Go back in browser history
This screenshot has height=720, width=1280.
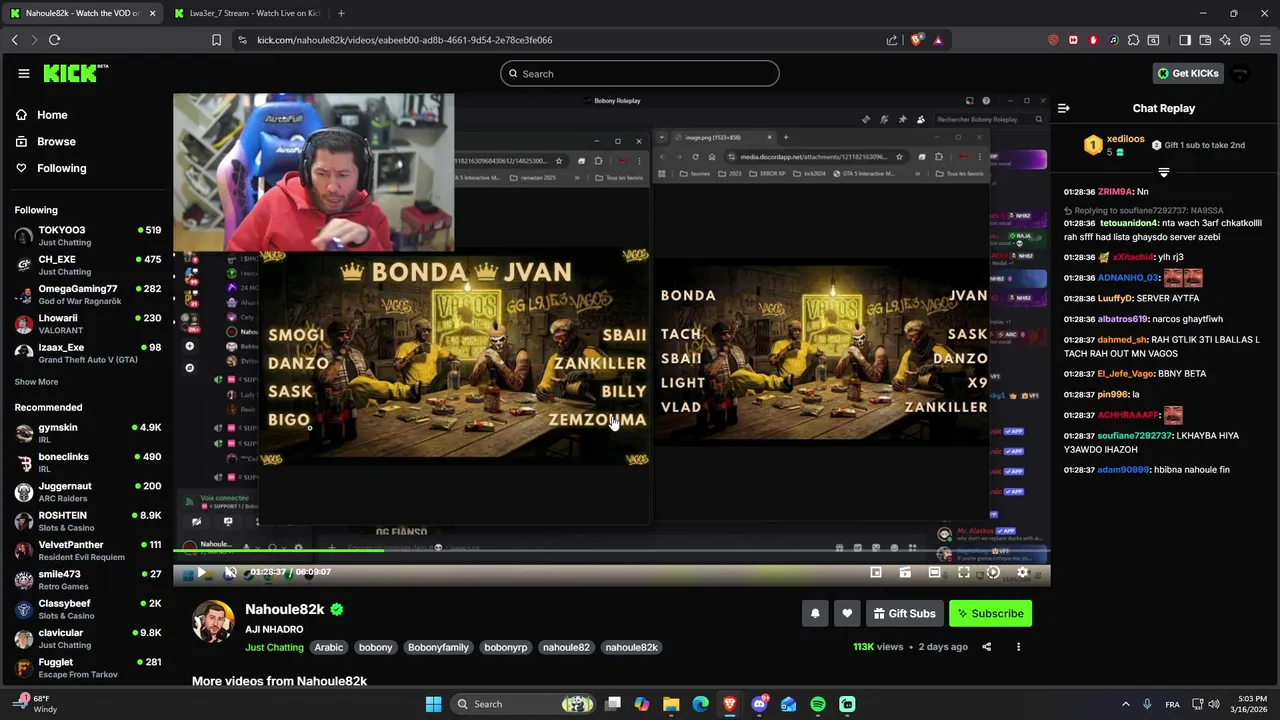[14, 40]
